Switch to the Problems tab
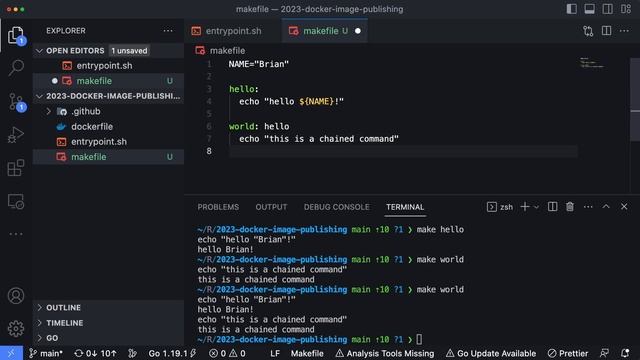Image resolution: width=640 pixels, height=360 pixels. 218,207
